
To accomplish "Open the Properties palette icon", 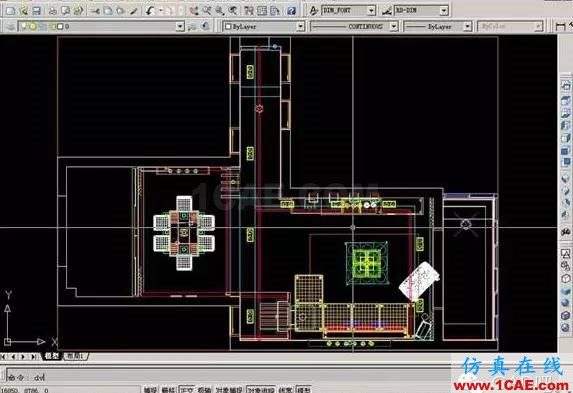I will 249,11.
